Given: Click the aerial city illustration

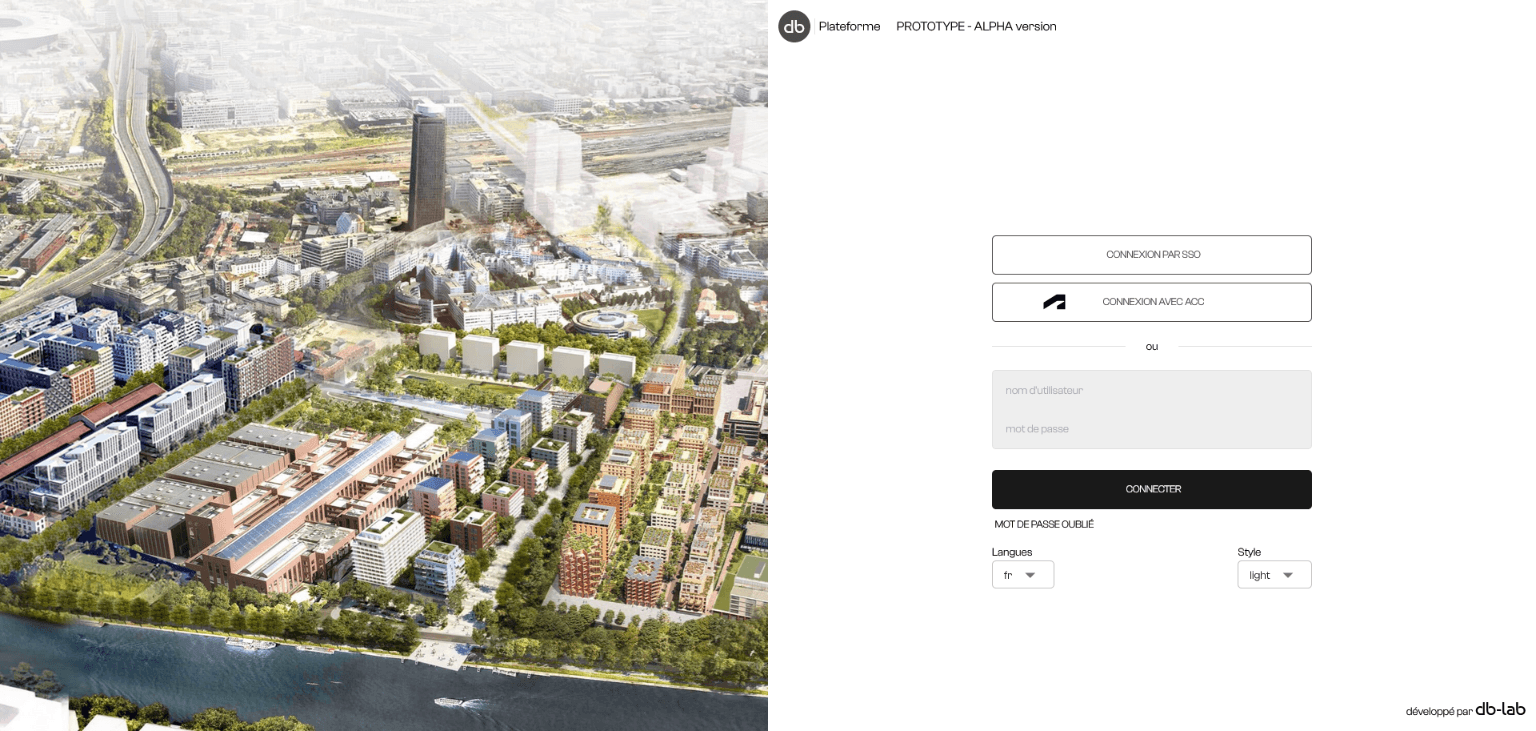Looking at the screenshot, I should pyautogui.click(x=384, y=365).
